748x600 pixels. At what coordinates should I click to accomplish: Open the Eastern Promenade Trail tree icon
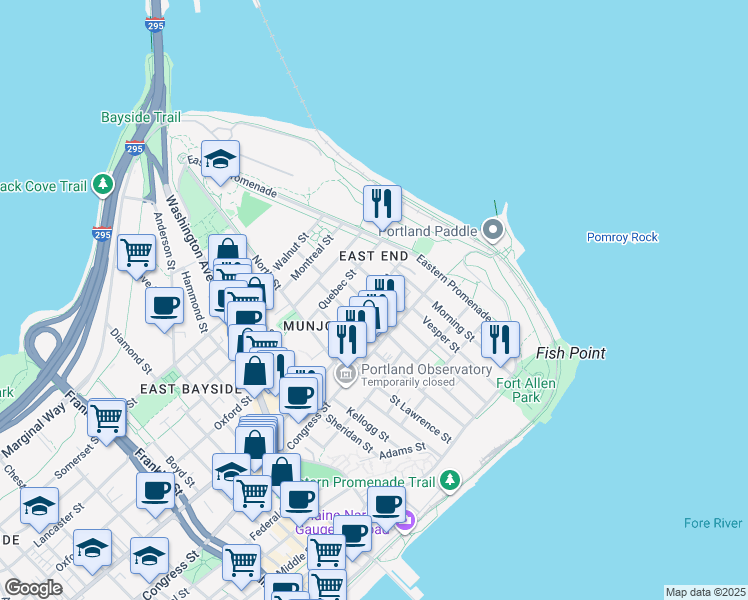[450, 482]
